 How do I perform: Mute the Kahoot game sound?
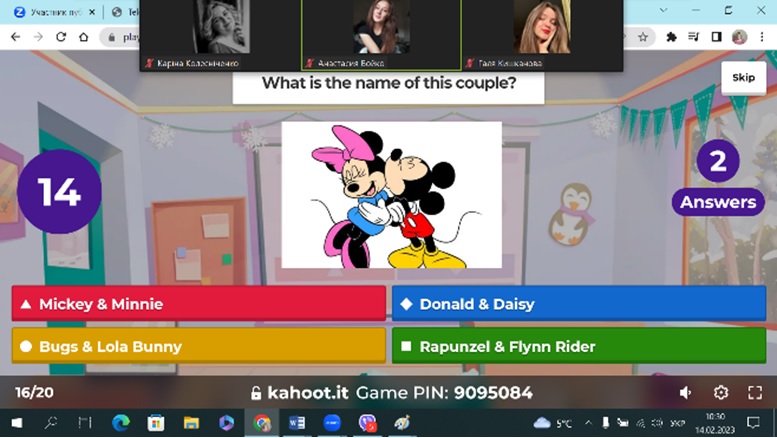[x=686, y=393]
